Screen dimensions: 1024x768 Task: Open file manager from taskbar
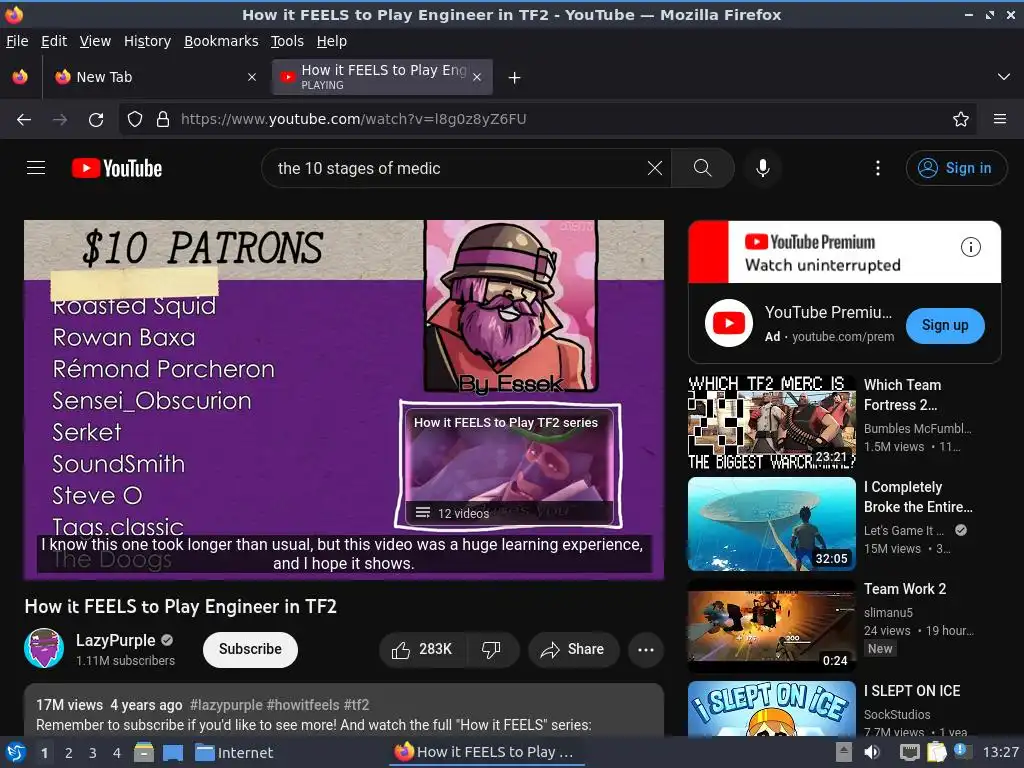tap(144, 752)
